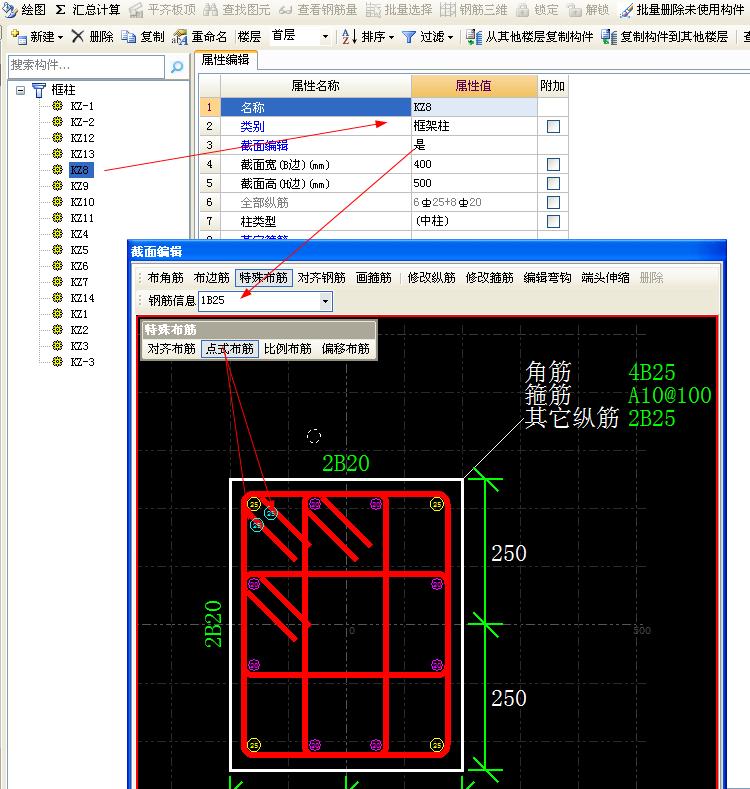Select KZ6 in the component tree
The image size is (750, 789).
pos(80,266)
